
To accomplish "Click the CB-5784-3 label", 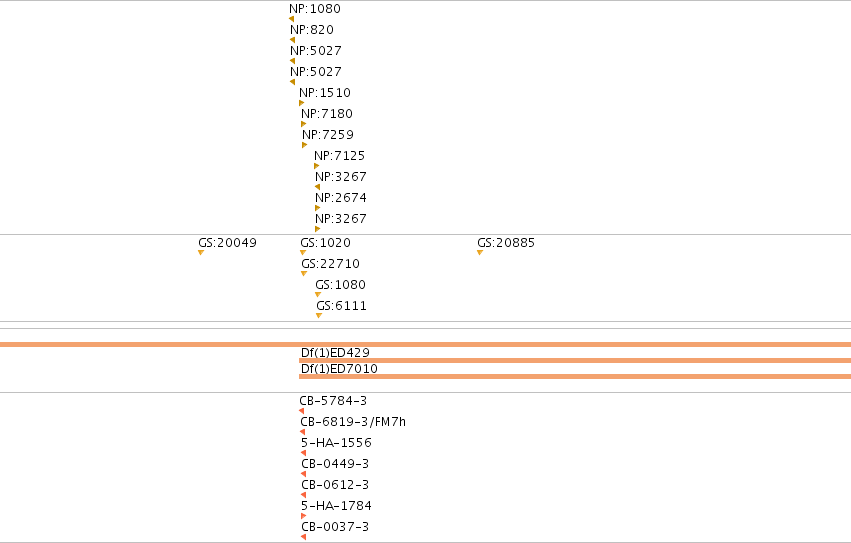I will pyautogui.click(x=333, y=401).
